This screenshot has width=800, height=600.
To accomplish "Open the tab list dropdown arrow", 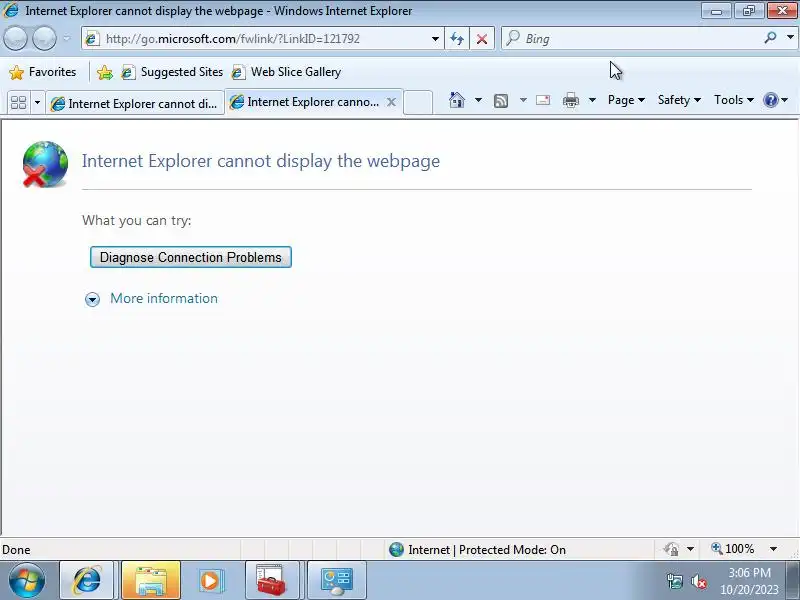I will click(37, 103).
